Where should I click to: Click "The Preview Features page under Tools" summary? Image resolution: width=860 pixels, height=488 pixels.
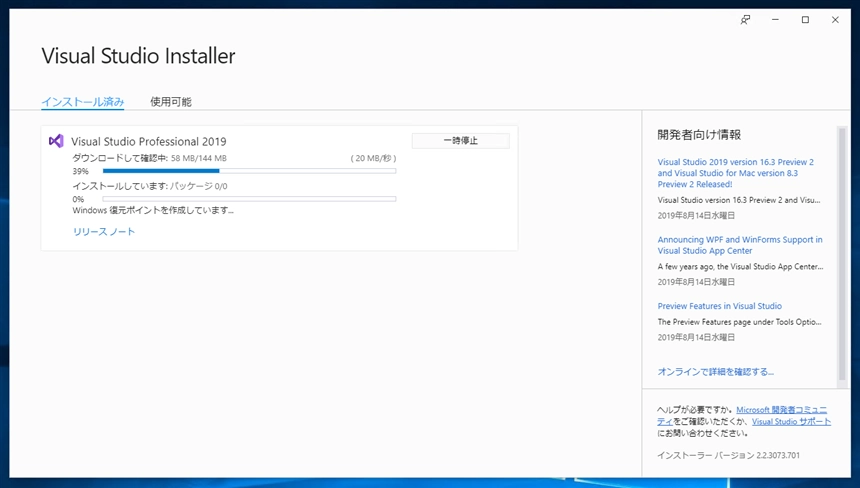pyautogui.click(x=739, y=322)
